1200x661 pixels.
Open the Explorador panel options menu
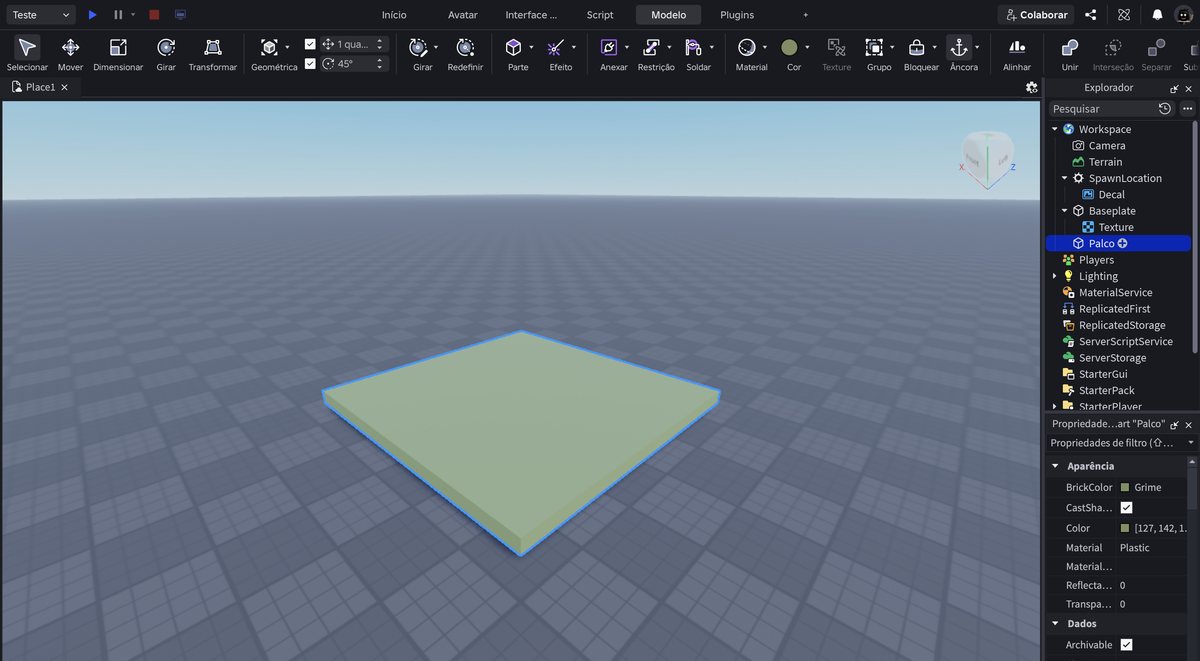(1188, 108)
